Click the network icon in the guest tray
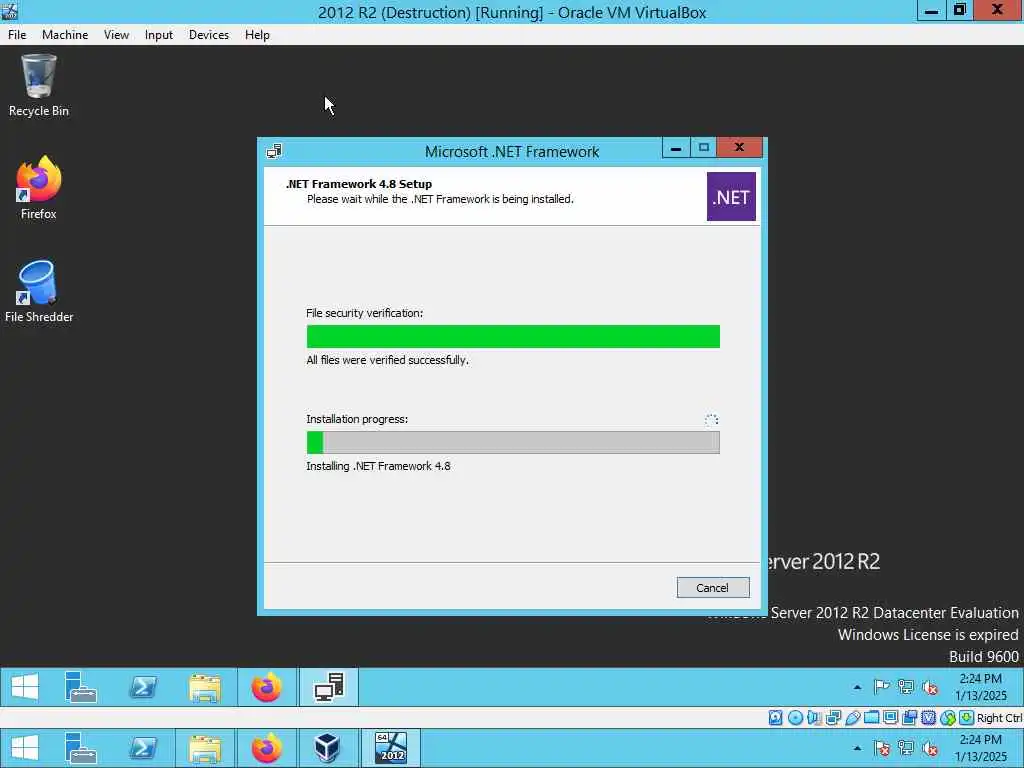Screen dimensions: 1024x768 (x=906, y=687)
